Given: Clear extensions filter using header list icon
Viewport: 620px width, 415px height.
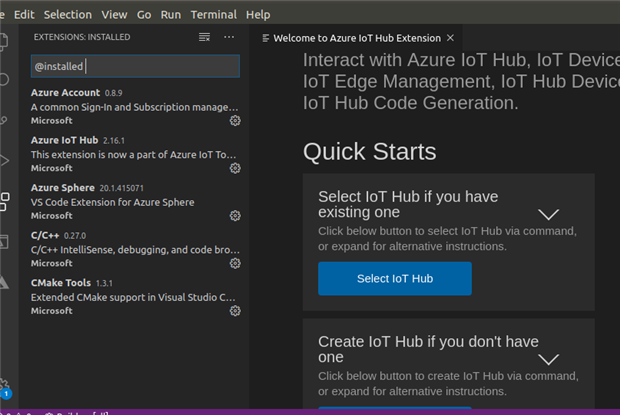Looking at the screenshot, I should (x=204, y=37).
